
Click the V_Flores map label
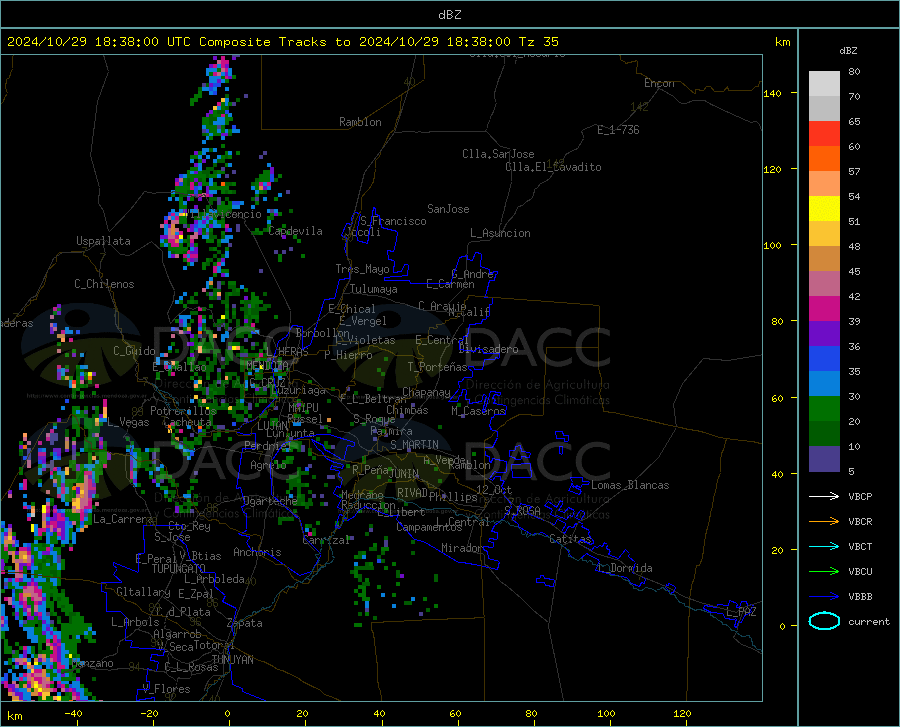[166, 689]
